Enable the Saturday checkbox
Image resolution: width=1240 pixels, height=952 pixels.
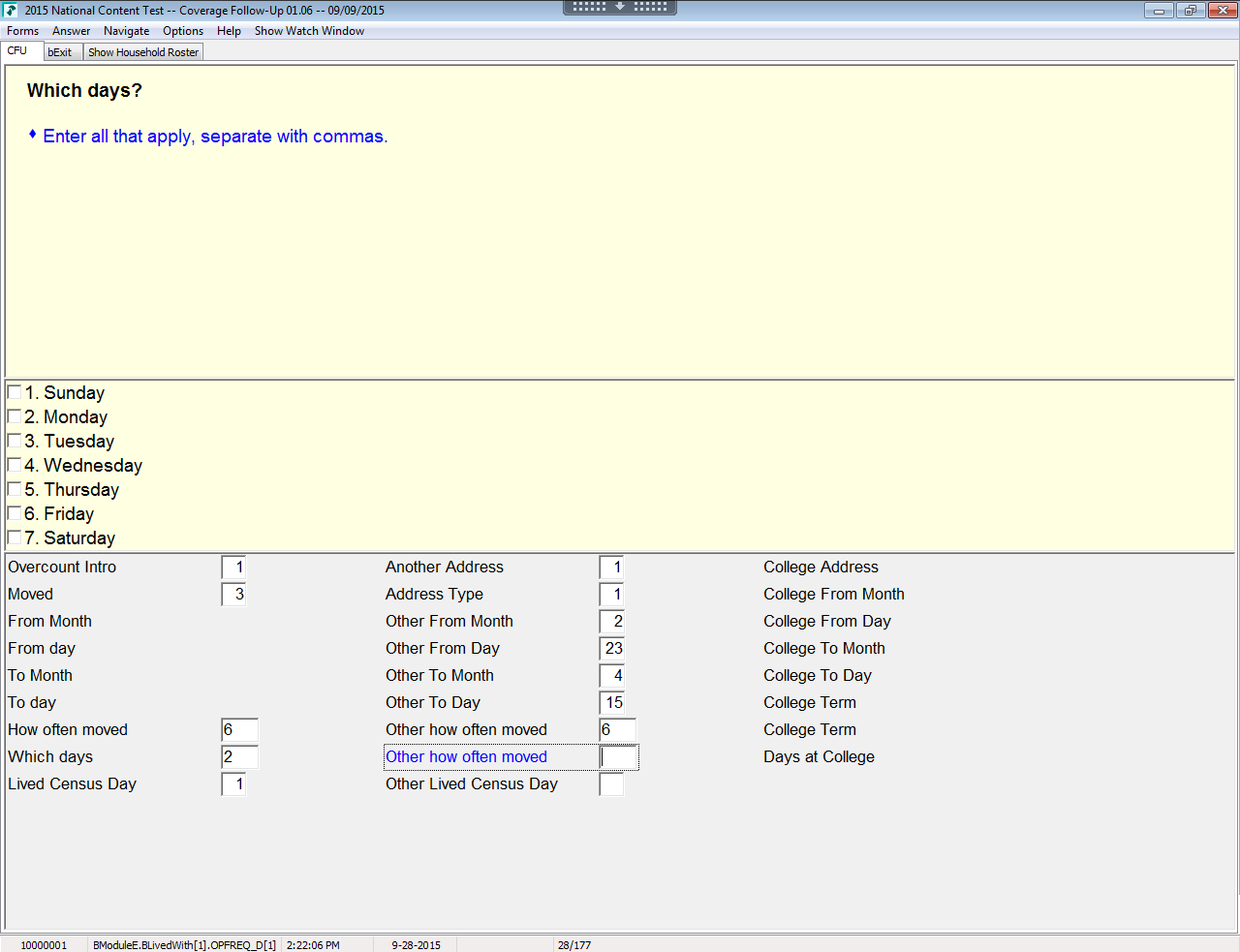click(15, 537)
